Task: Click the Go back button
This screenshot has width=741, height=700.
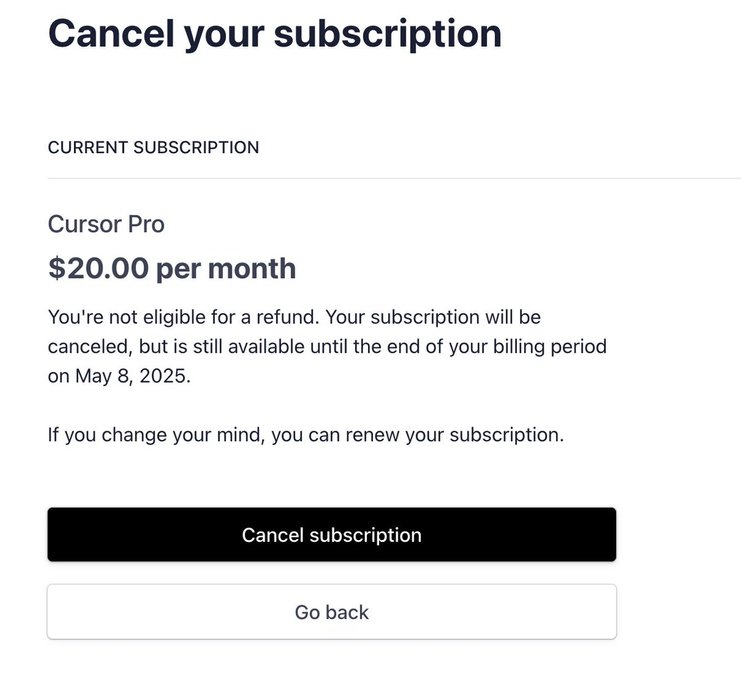Action: click(332, 612)
